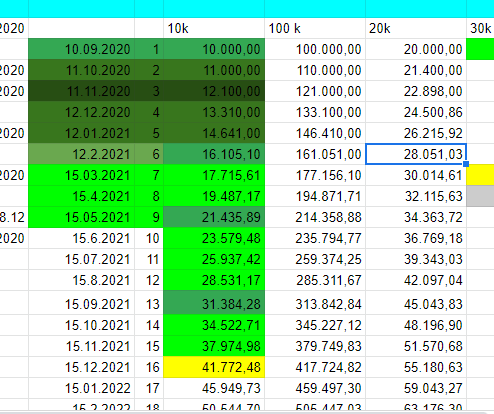Select cell with value 100.000,00

pyautogui.click(x=315, y=49)
